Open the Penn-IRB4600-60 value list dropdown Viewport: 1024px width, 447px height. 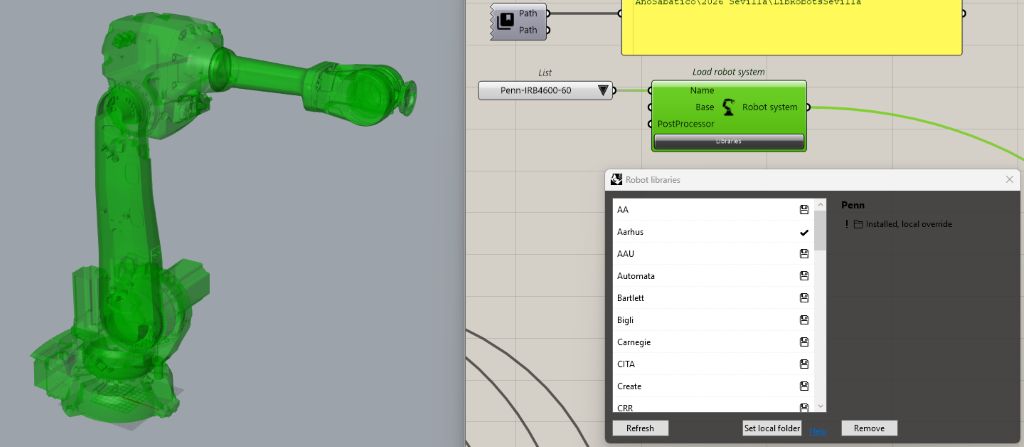pyautogui.click(x=603, y=91)
